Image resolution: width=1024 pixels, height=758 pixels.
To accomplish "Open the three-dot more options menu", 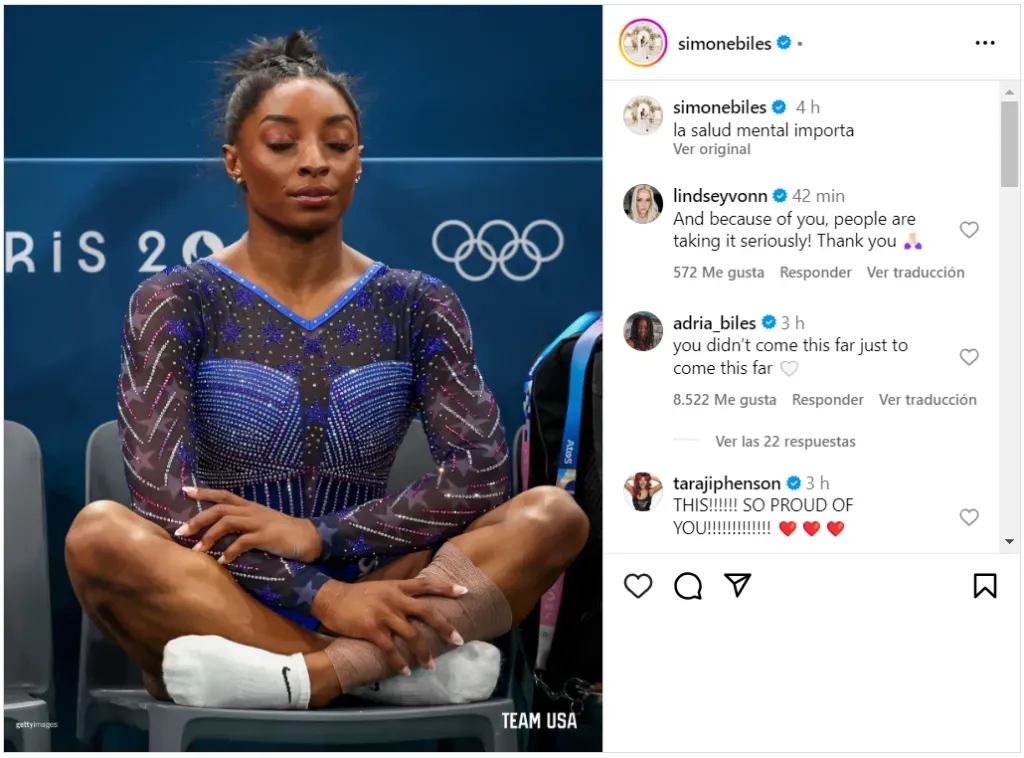I will coord(985,43).
